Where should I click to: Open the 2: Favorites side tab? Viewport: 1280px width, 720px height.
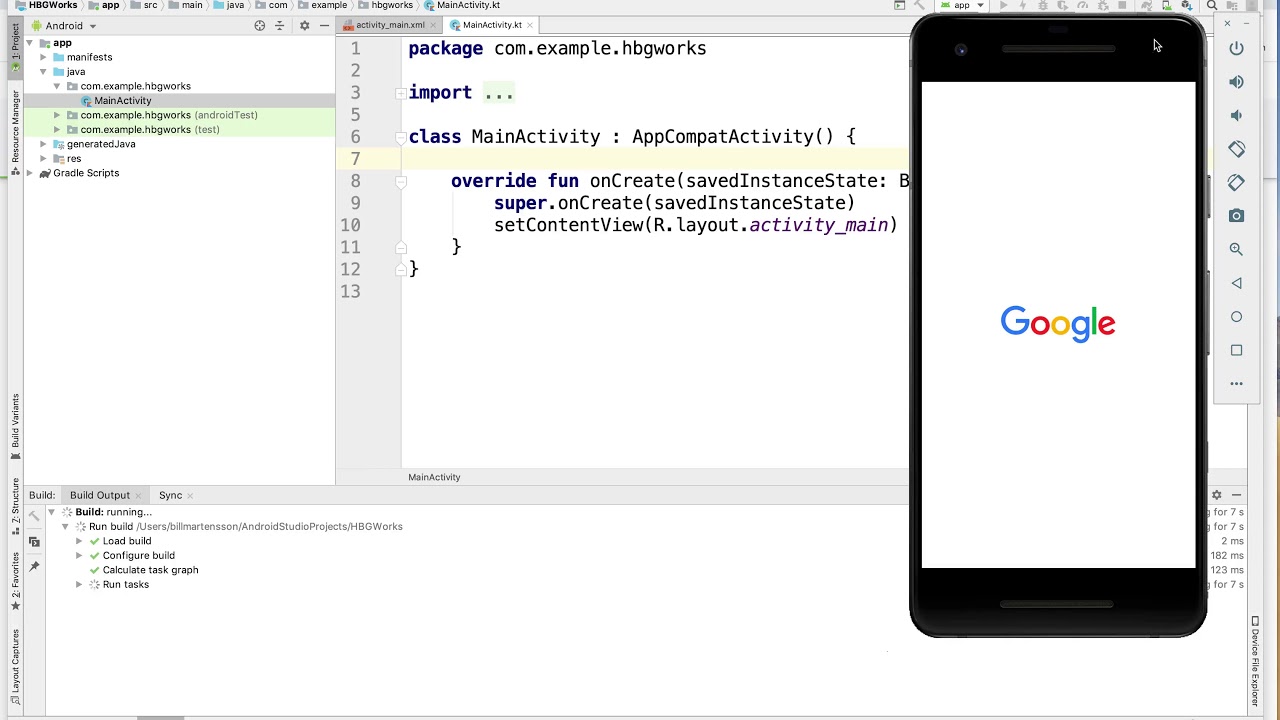[15, 582]
